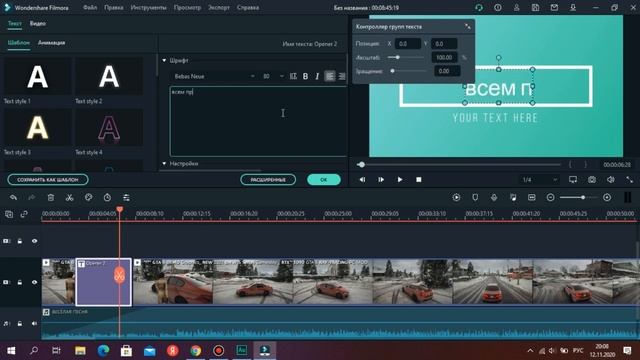The width and height of the screenshot is (640, 360).
Task: Open the speed clock tool in toolbar
Action: tap(107, 198)
